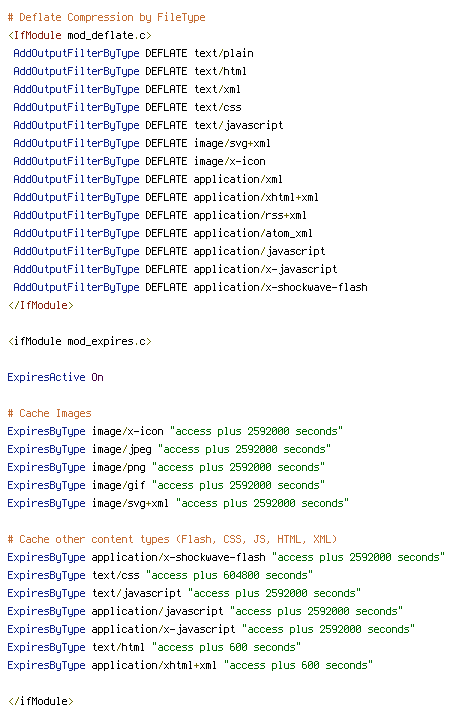Click the ExpiresByType image/gif line

click(166, 485)
